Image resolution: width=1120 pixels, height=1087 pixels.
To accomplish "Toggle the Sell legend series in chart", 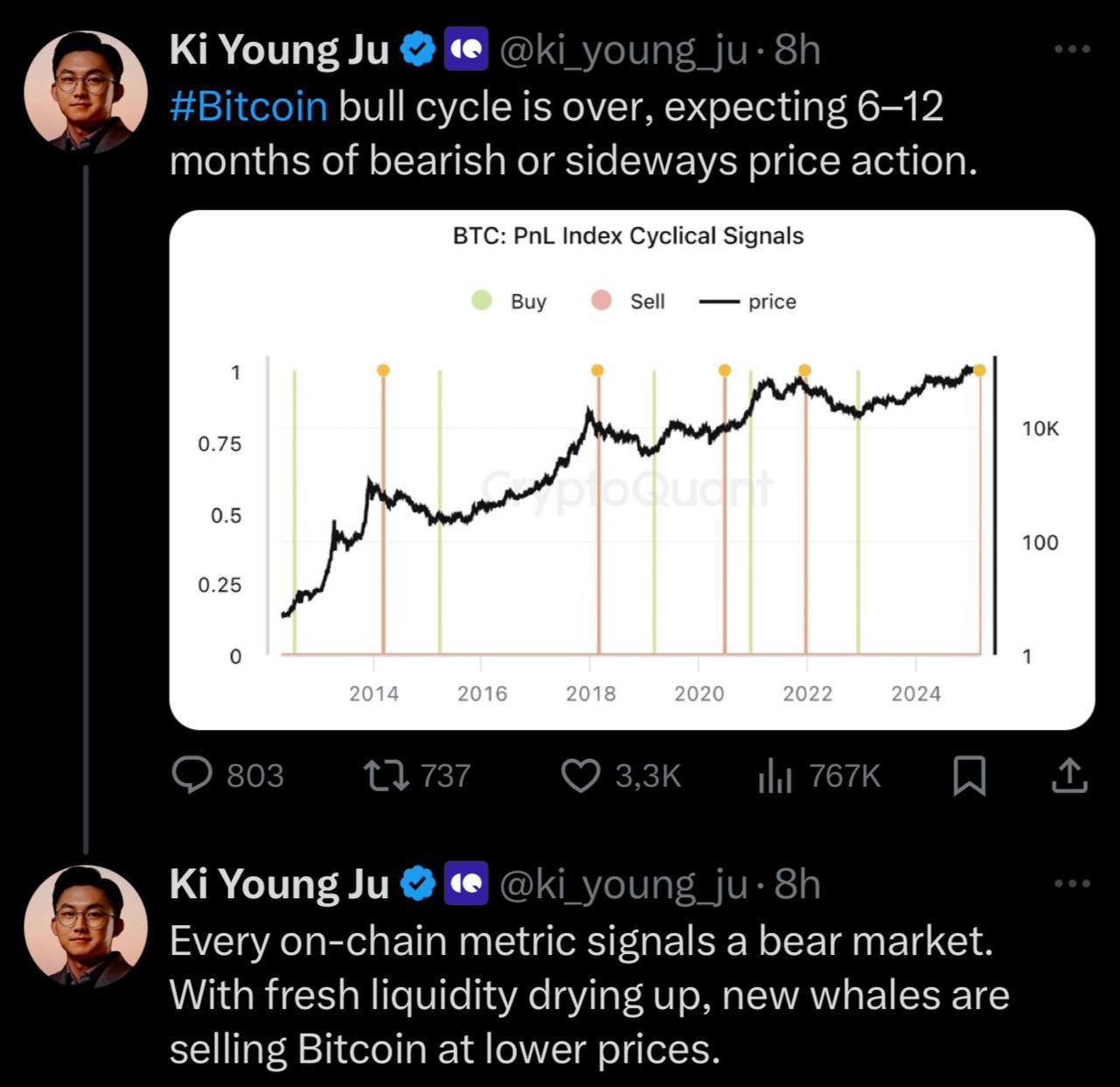I will [x=628, y=301].
